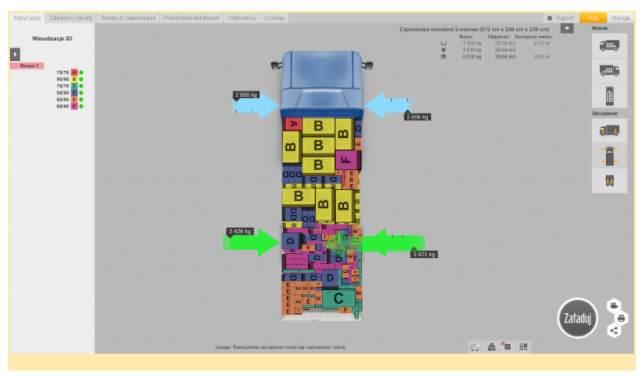Viewport: 642px width, 376px height.
Task: Click the share hexagon icon
Action: 614,331
